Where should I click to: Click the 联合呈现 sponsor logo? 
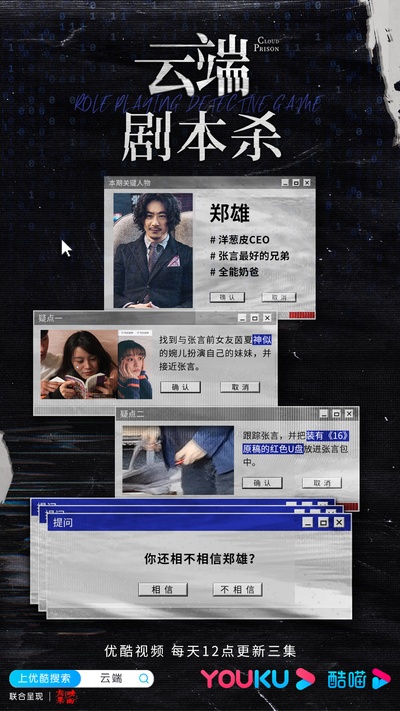66,696
